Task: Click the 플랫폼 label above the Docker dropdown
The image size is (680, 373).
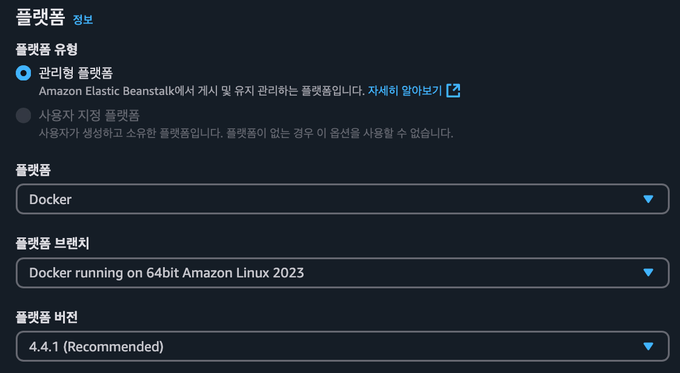Action: [x=33, y=170]
